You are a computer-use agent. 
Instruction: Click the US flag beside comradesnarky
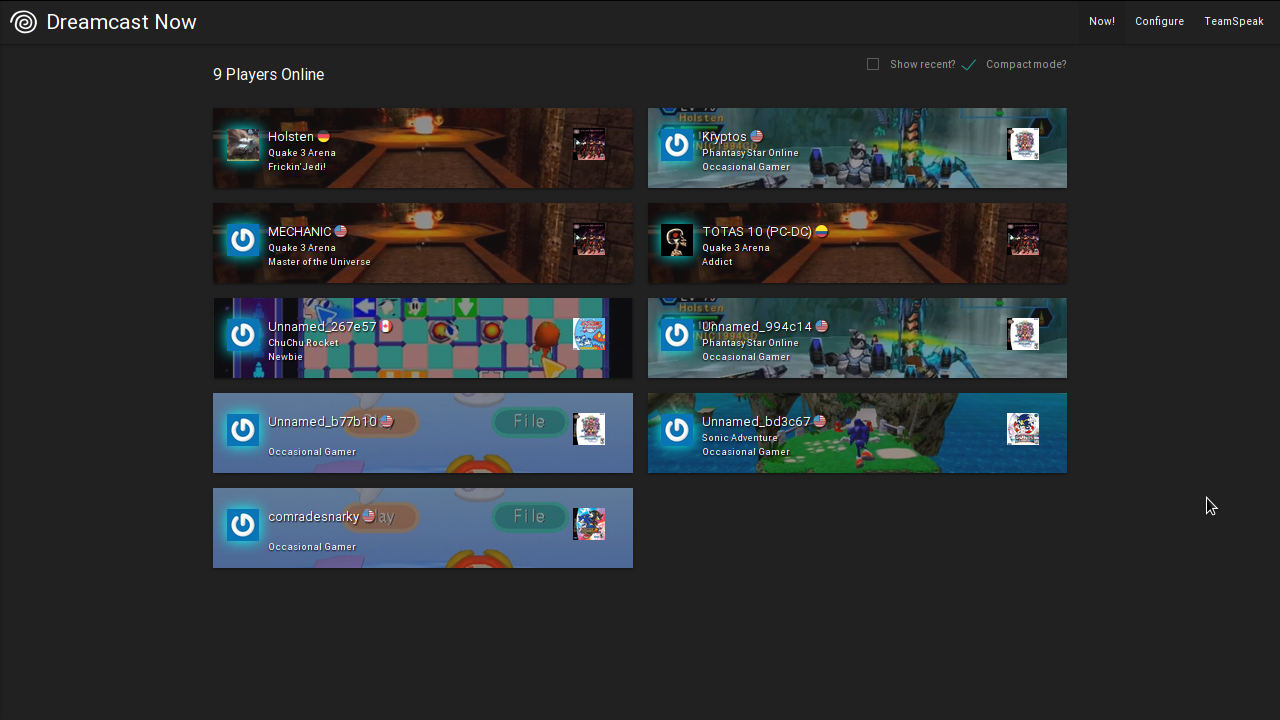tap(369, 517)
